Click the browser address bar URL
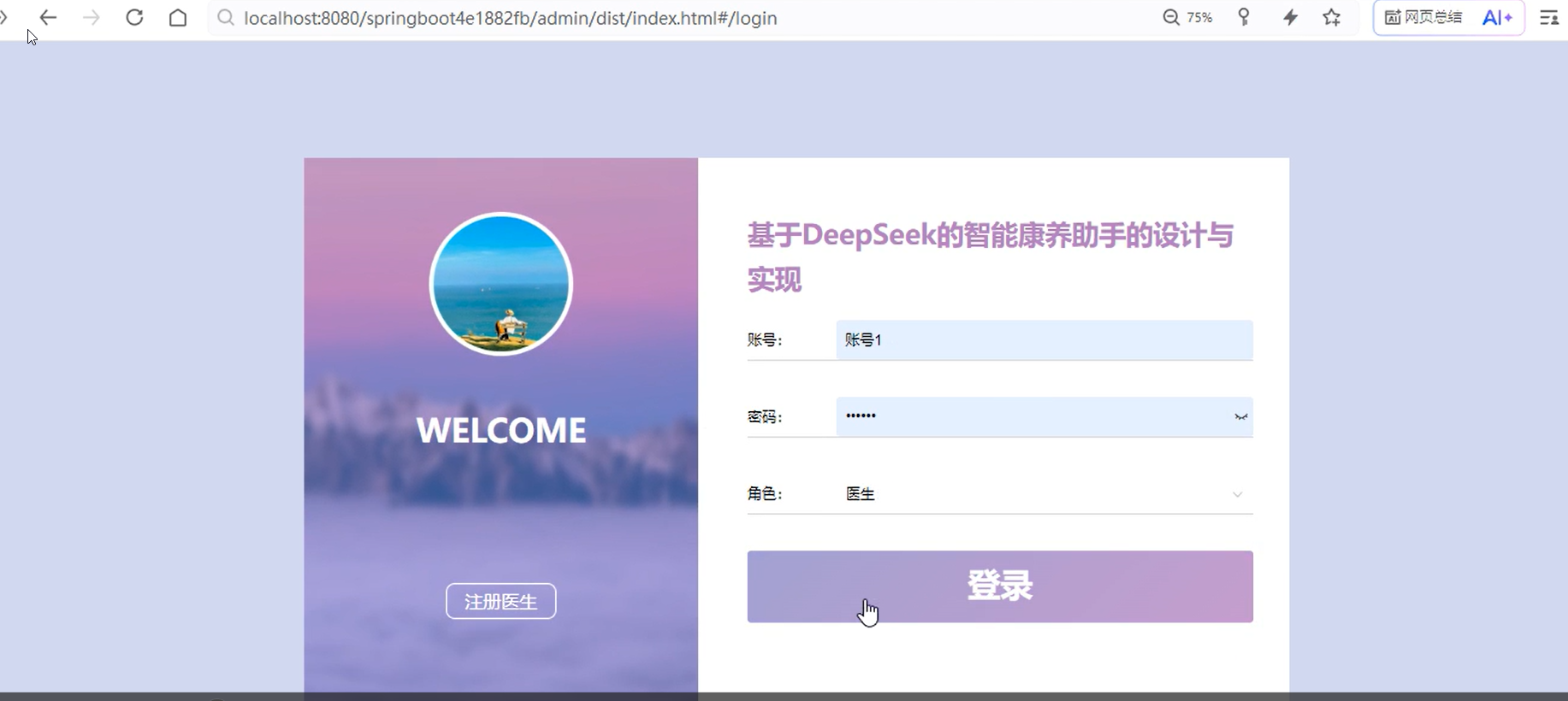The image size is (1568, 701). 511,18
